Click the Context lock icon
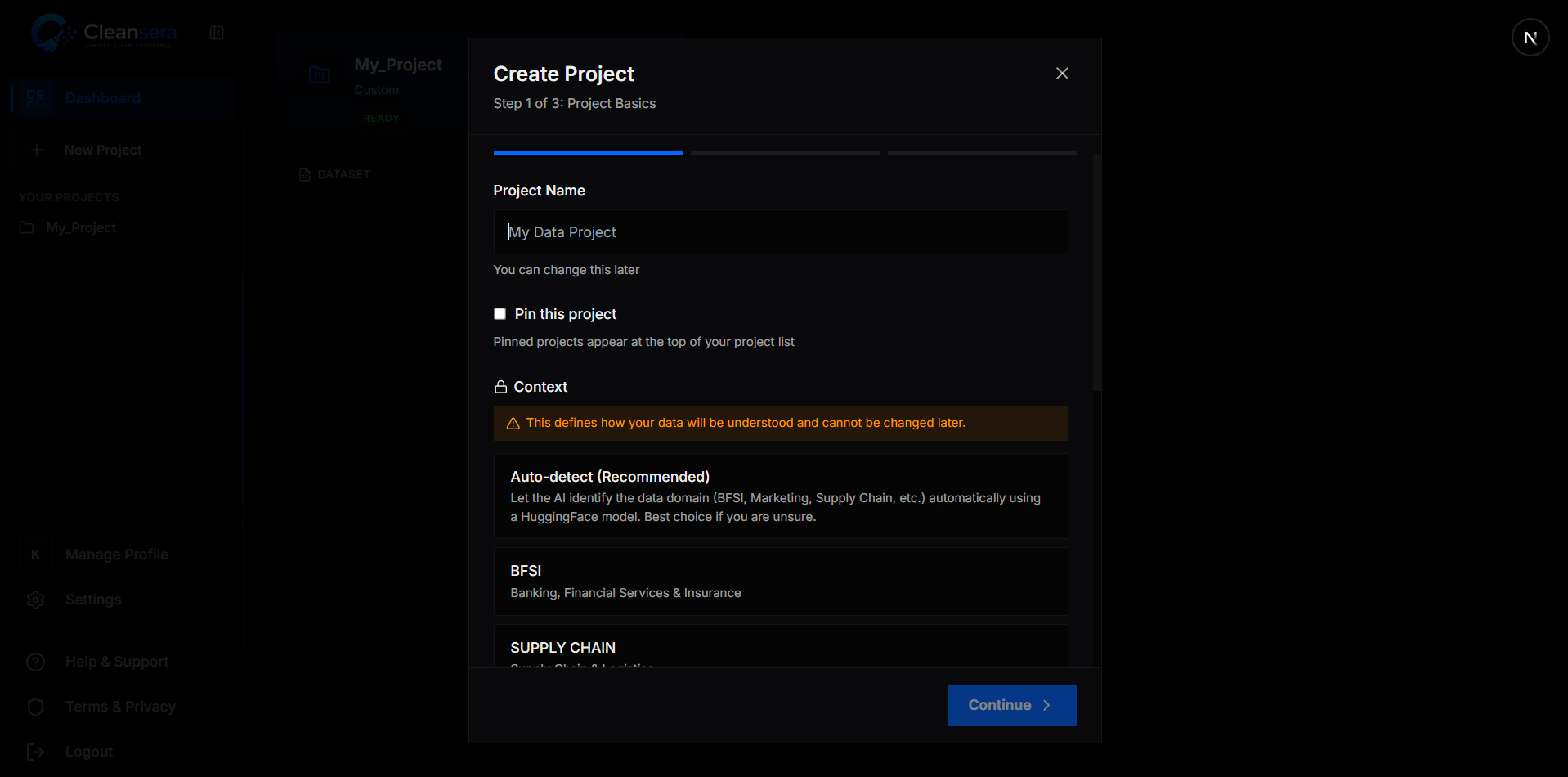This screenshot has height=777, width=1568. pyautogui.click(x=500, y=387)
